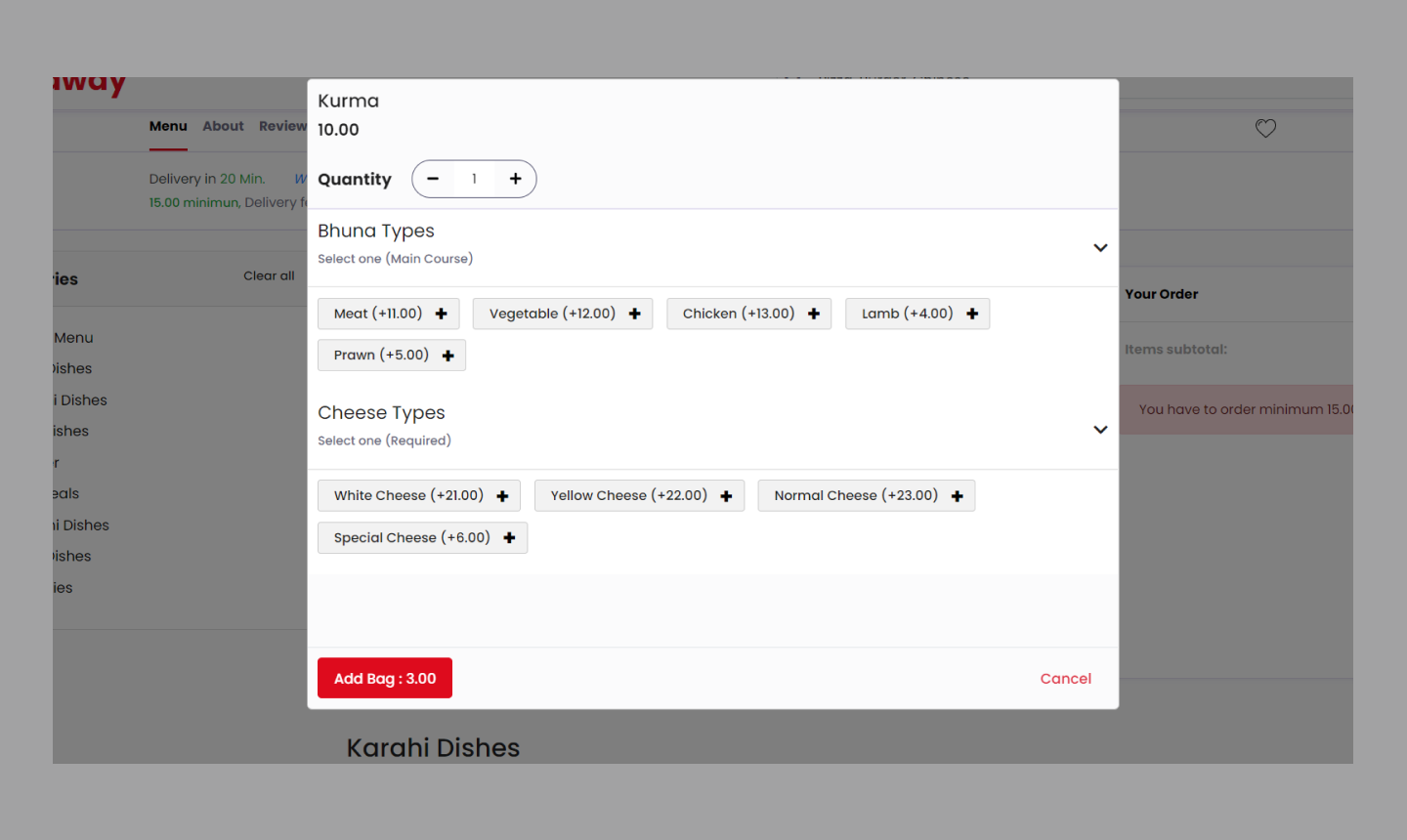The width and height of the screenshot is (1407, 840).
Task: Select Normal Cheese (+23.00) option
Action: (855, 496)
